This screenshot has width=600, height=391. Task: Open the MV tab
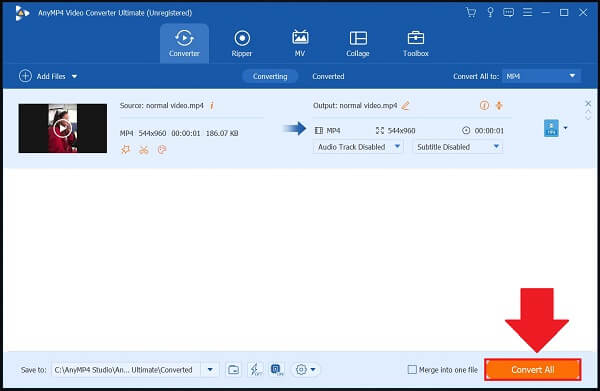[x=300, y=43]
